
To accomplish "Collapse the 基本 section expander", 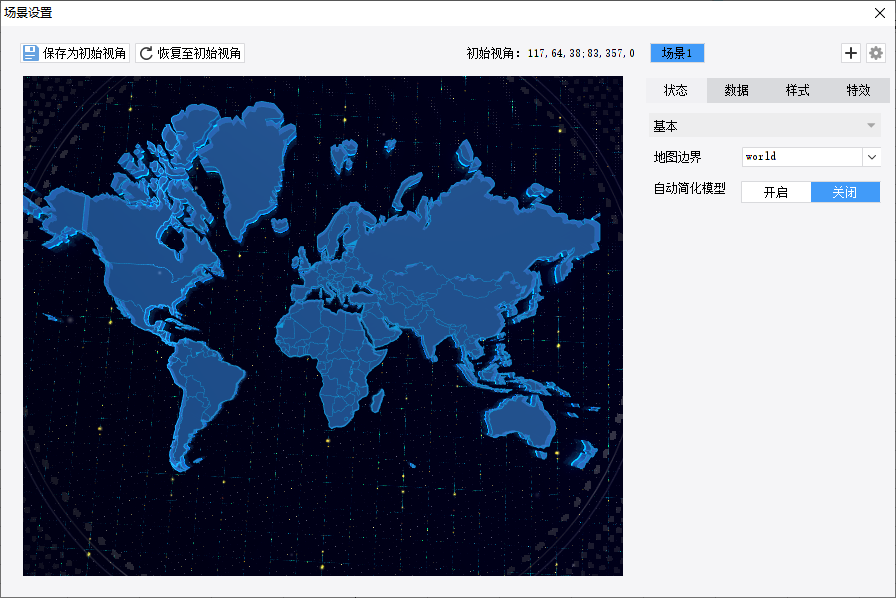I will click(871, 126).
